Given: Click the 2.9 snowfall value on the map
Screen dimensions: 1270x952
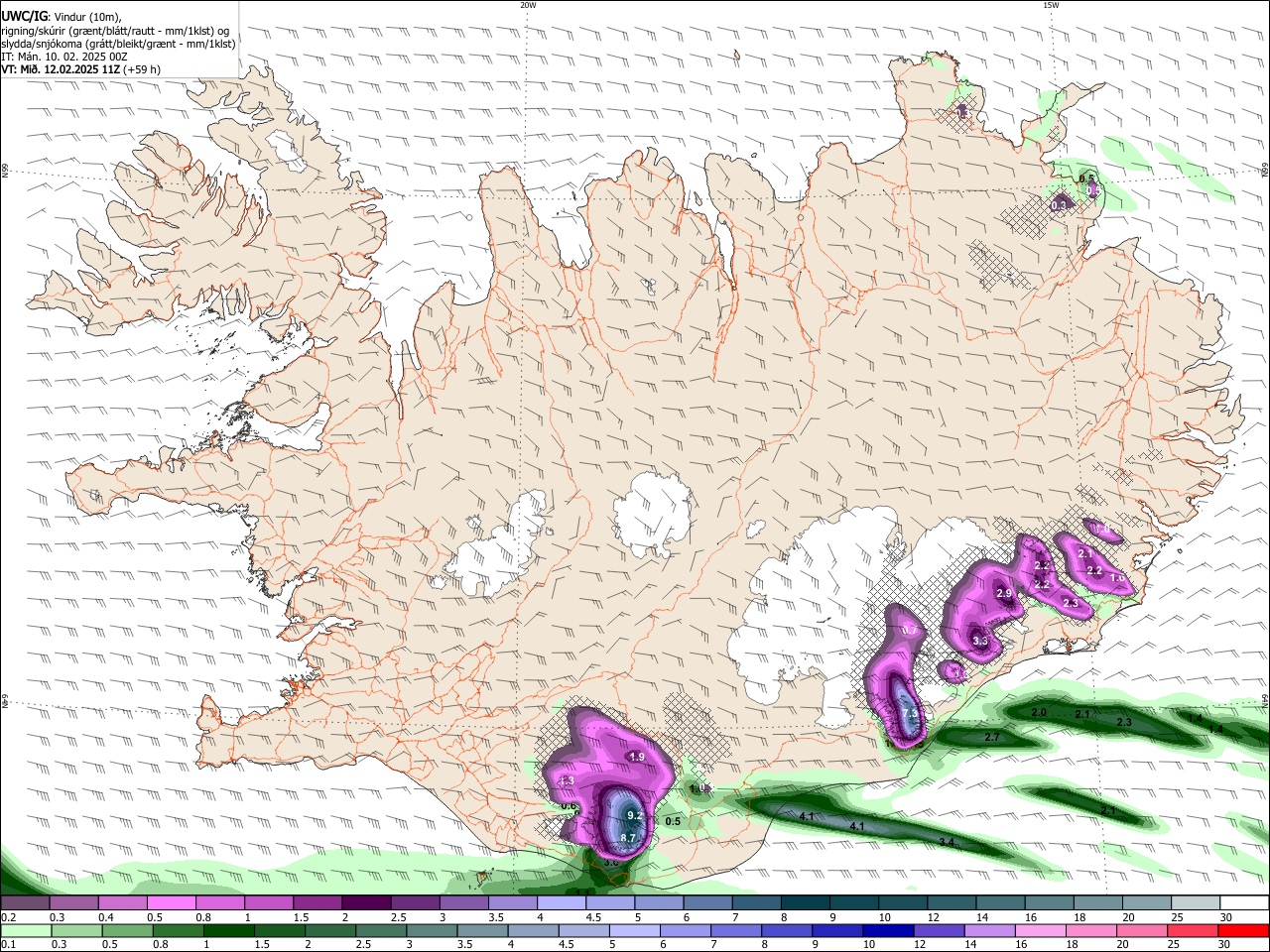Looking at the screenshot, I should (1003, 593).
